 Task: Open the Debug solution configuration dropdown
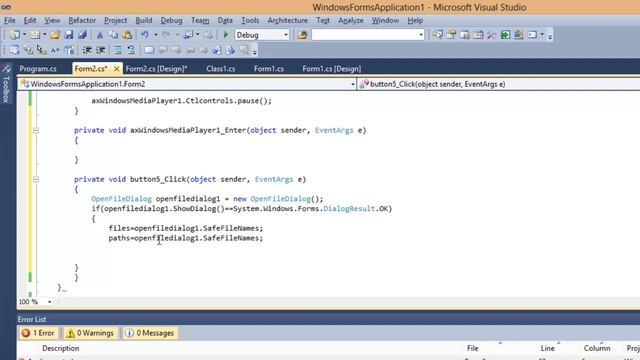(x=286, y=35)
